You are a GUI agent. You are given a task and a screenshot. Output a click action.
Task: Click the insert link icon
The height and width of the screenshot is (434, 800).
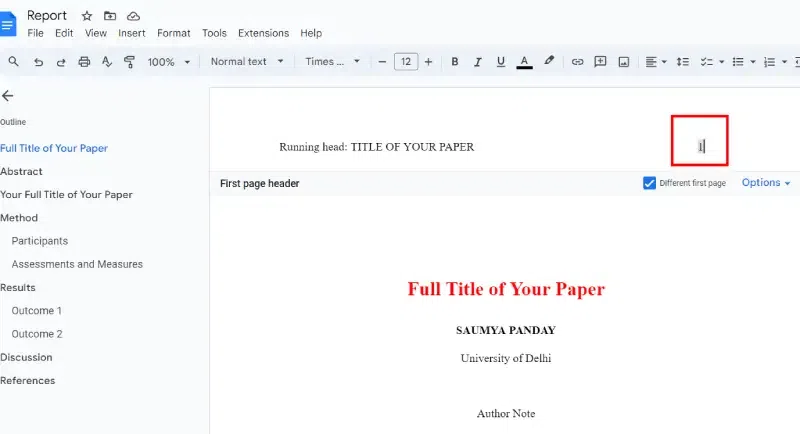[577, 62]
